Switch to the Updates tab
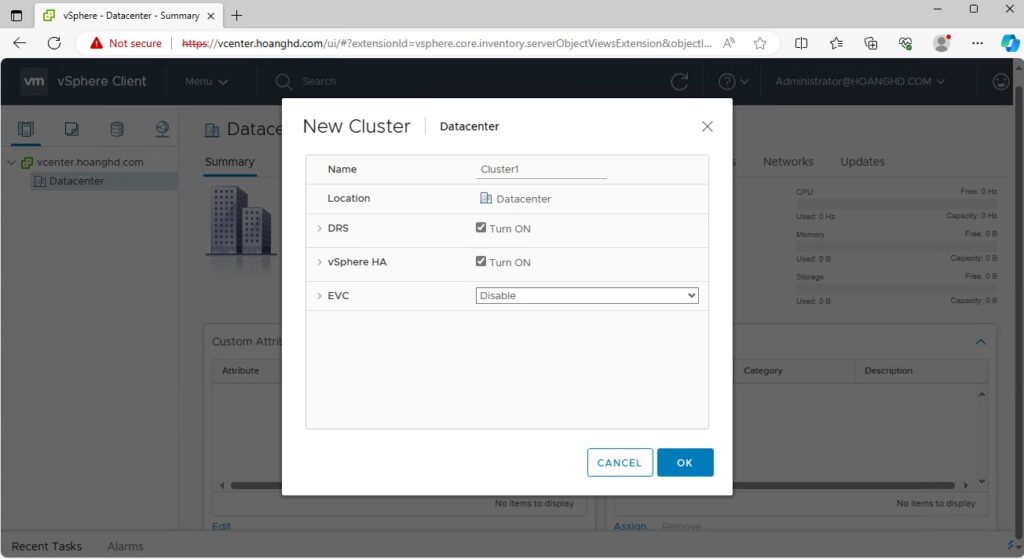This screenshot has height=559, width=1024. (862, 162)
